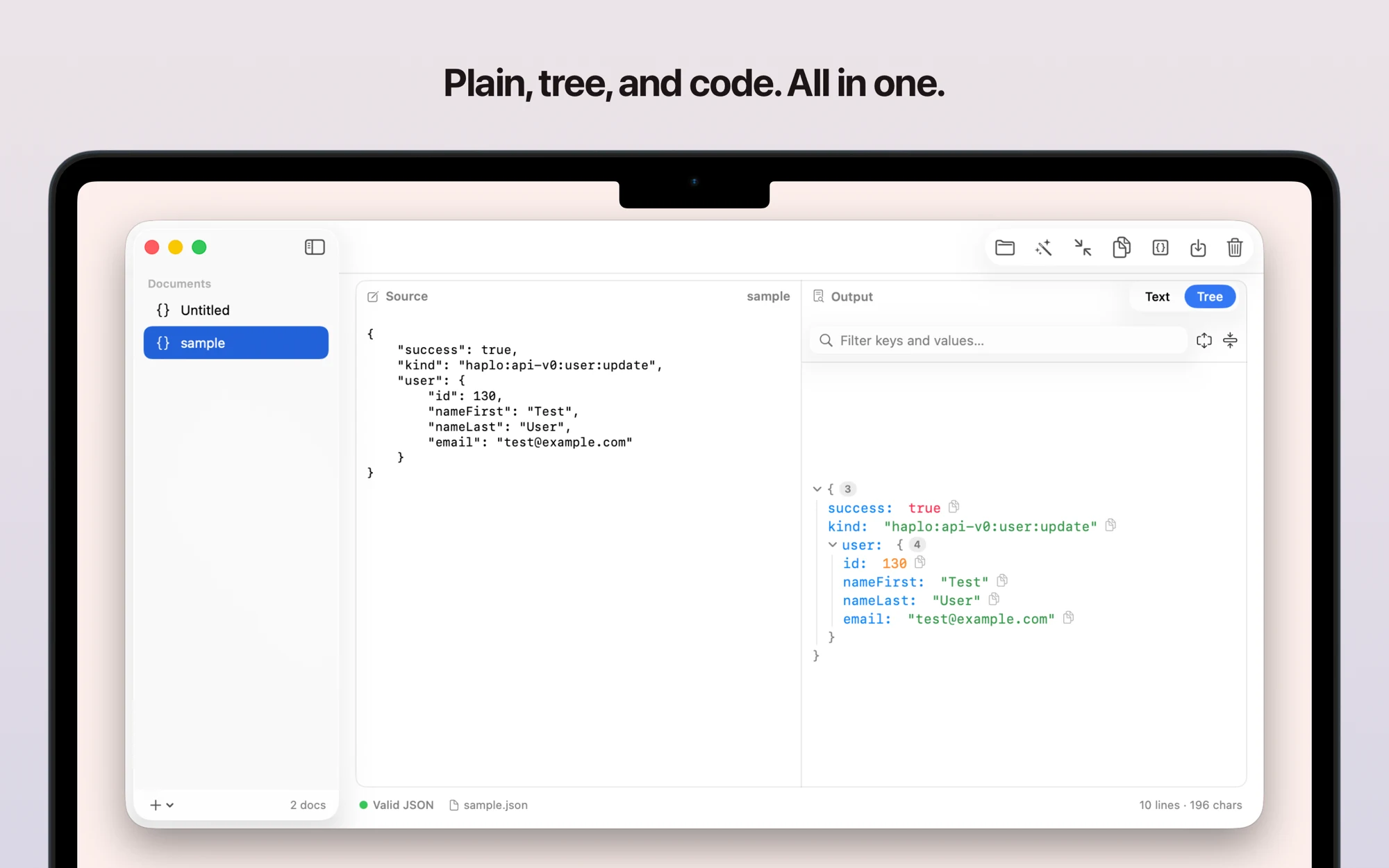
Task: Copy the kind value icon
Action: (1111, 525)
